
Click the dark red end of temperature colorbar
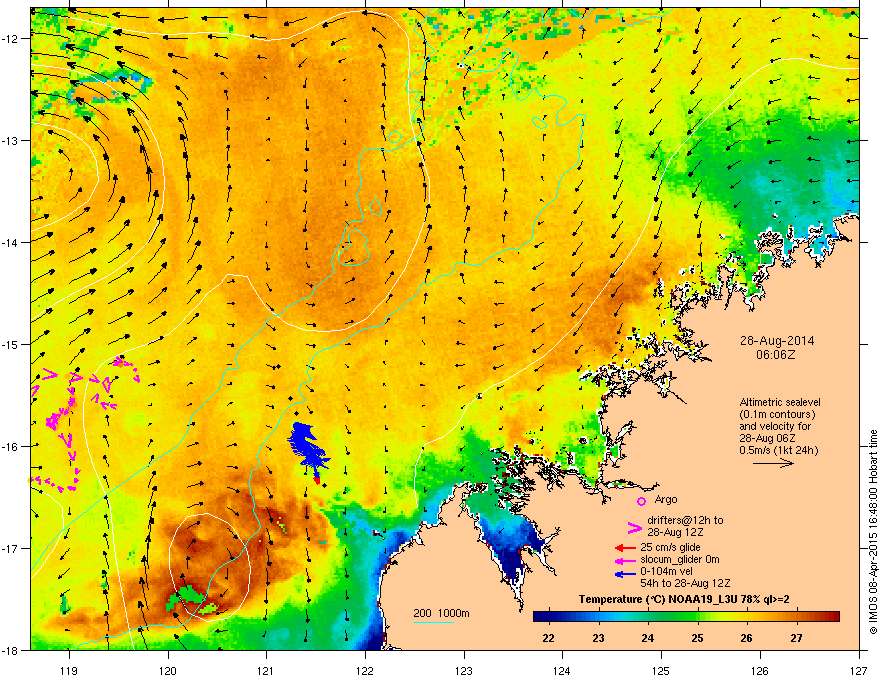[x=833, y=617]
